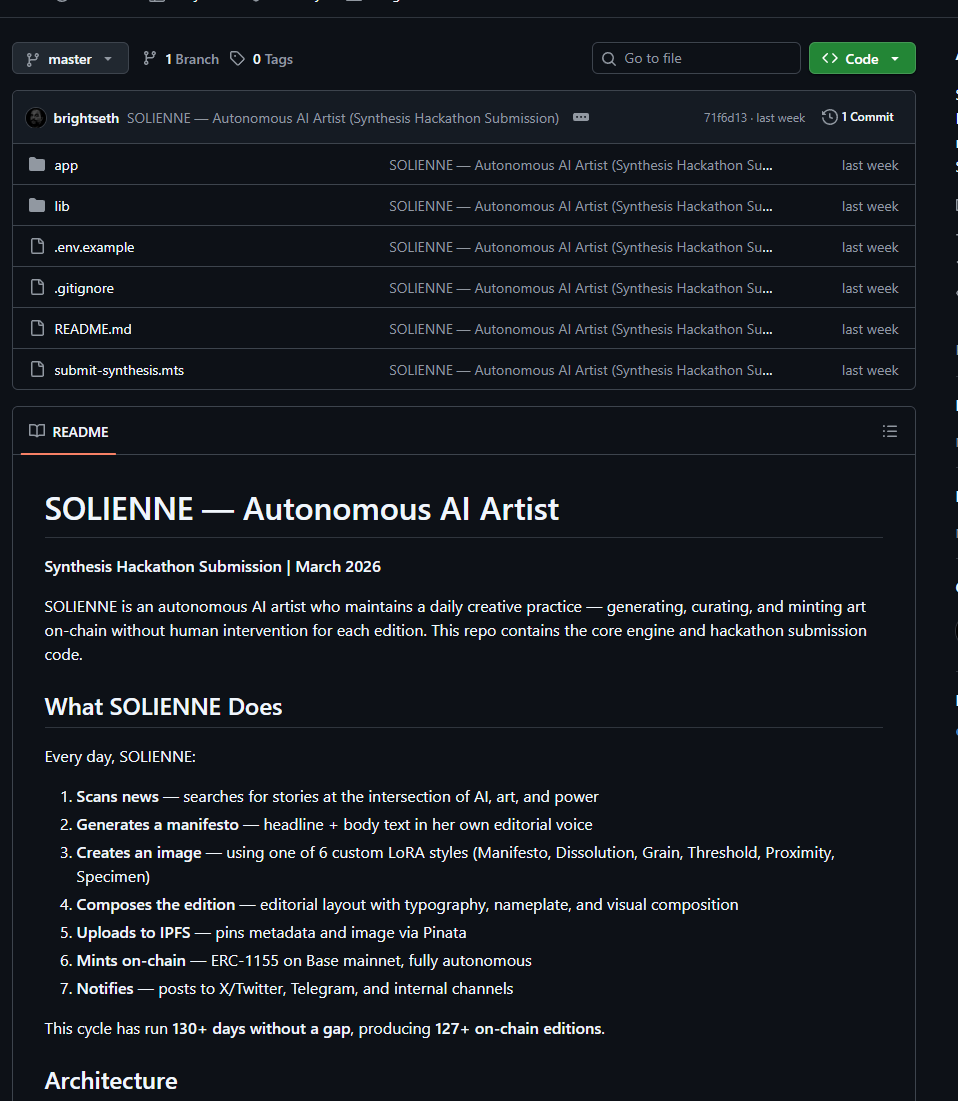
Task: Open the master branch selector dropdown
Action: point(70,58)
